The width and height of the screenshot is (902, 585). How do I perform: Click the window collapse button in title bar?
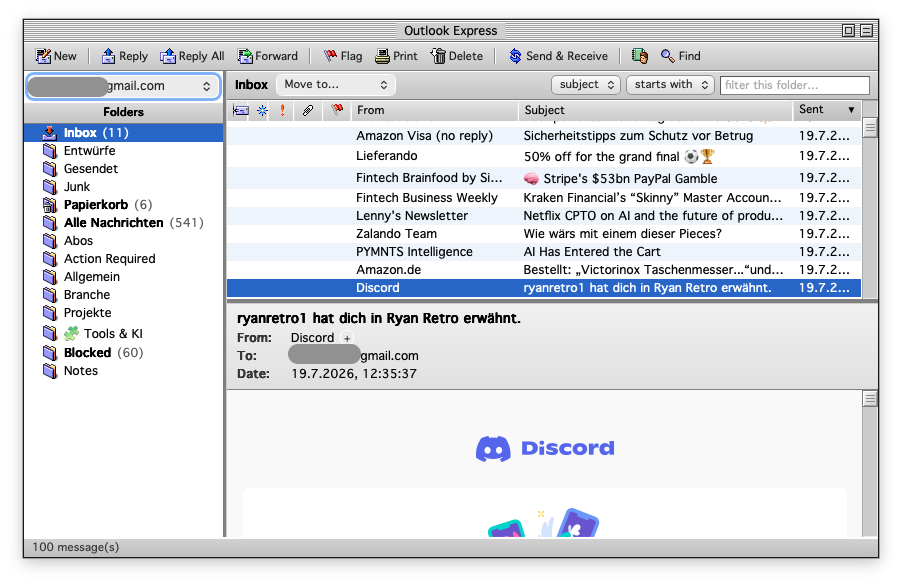866,30
